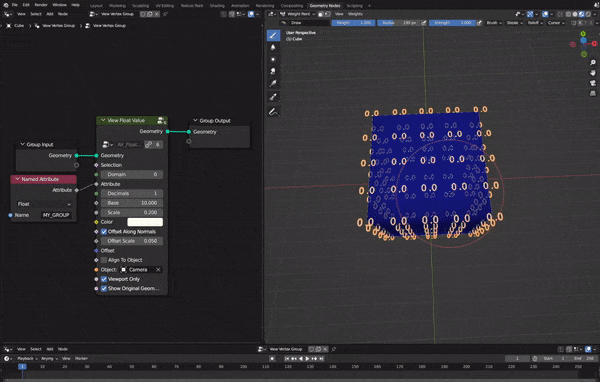Screen dimensions: 600x382
Task: Select the Blur weight paint tool
Action: tap(273, 47)
